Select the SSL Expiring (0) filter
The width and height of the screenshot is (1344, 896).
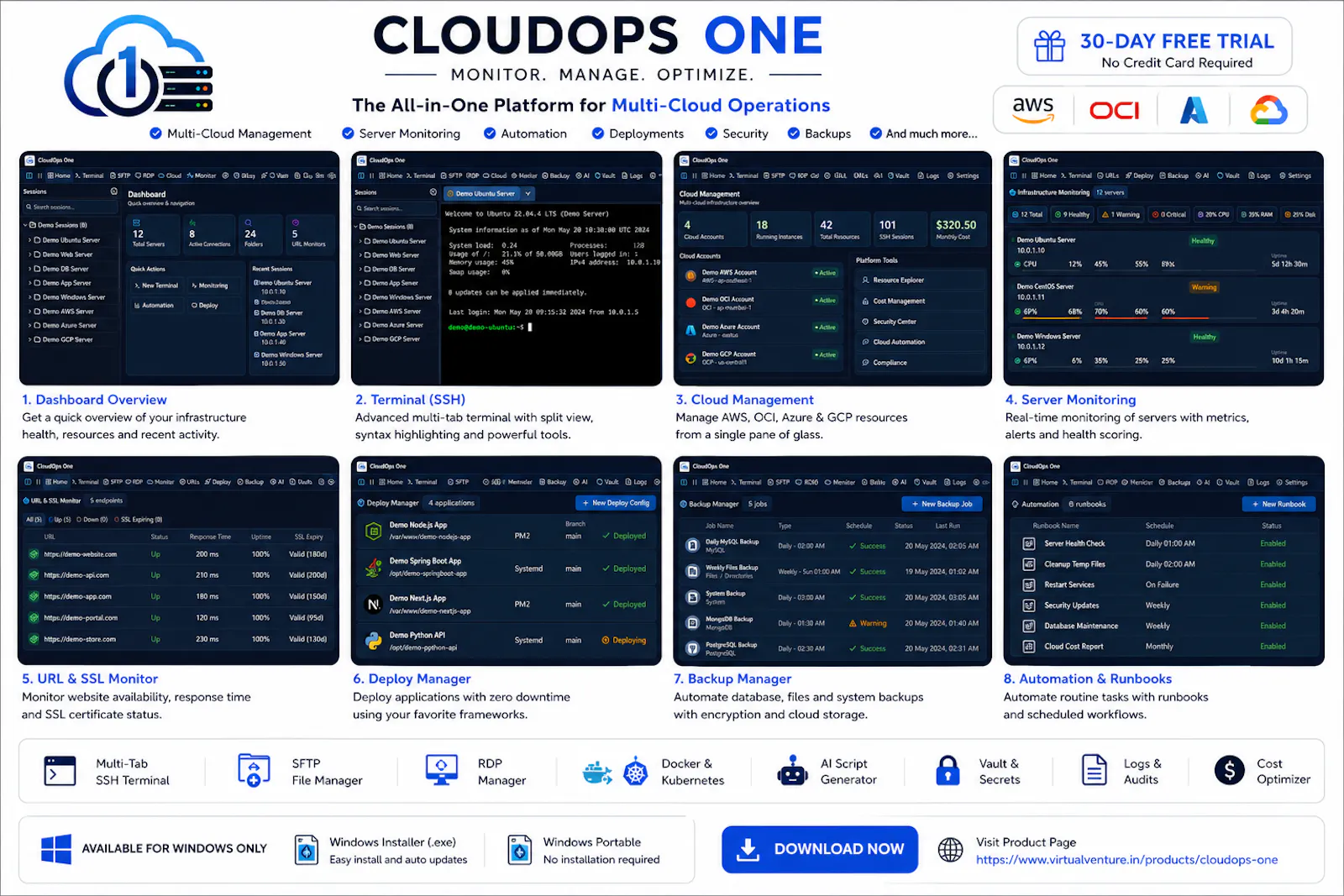[139, 520]
